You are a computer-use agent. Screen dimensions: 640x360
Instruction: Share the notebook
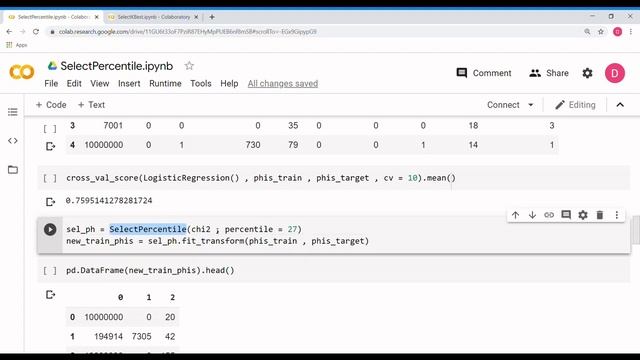click(549, 73)
